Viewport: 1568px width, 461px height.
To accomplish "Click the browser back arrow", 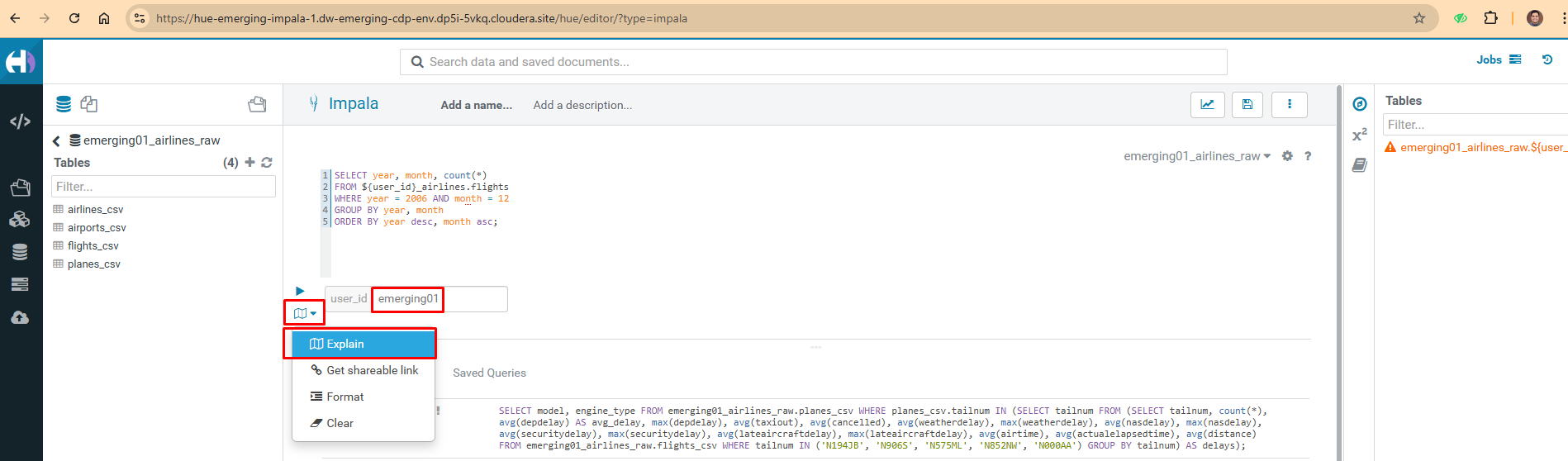I will (15, 18).
